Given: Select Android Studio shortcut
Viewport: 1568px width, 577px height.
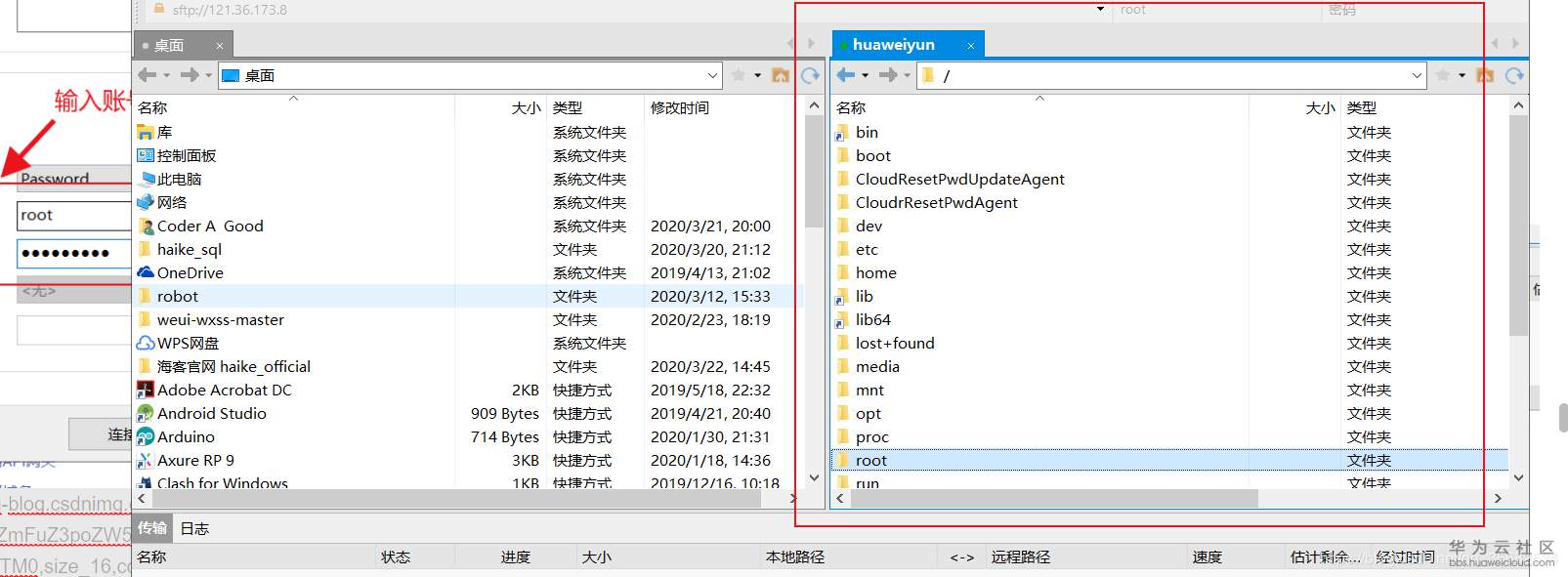Looking at the screenshot, I should pyautogui.click(x=201, y=413).
